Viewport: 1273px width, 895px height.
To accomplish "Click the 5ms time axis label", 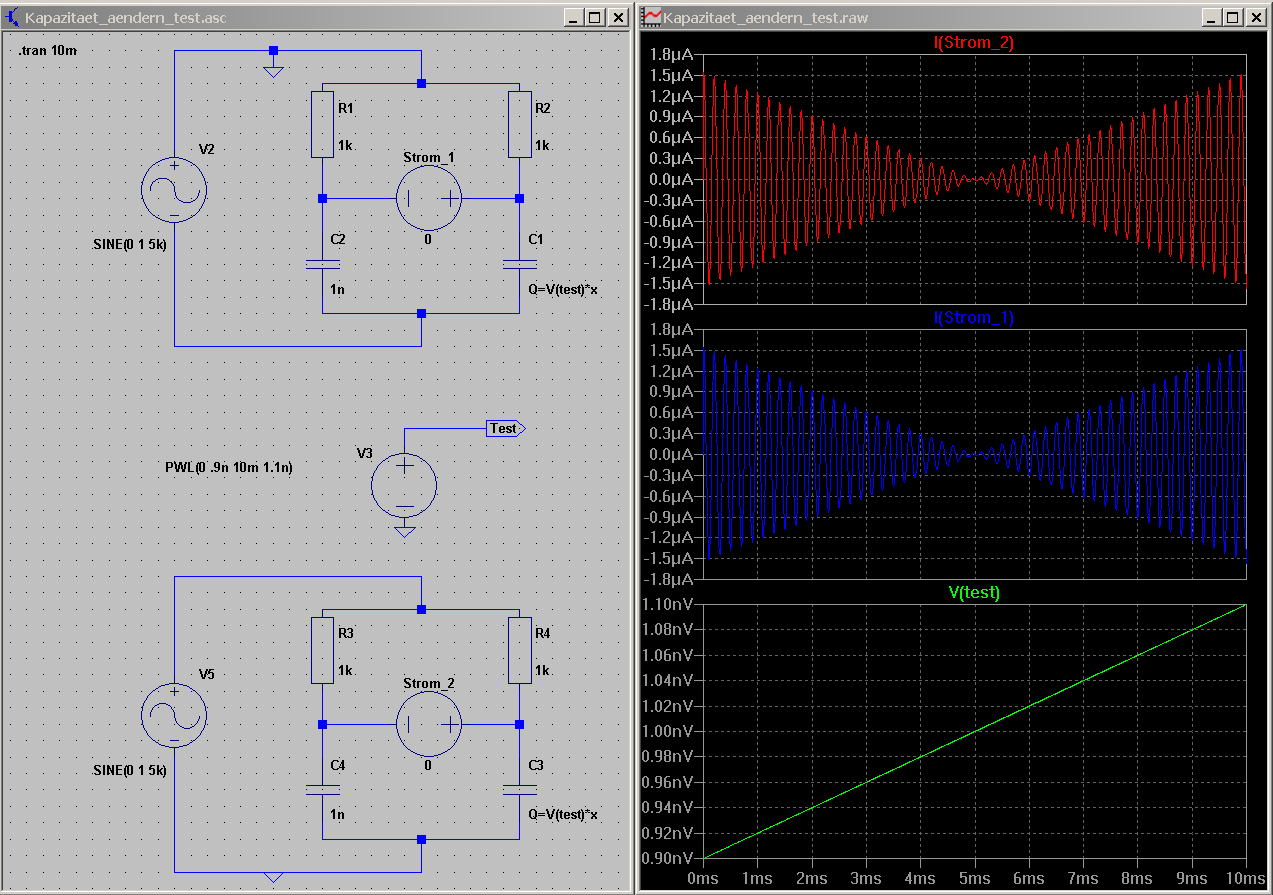I will coord(974,877).
